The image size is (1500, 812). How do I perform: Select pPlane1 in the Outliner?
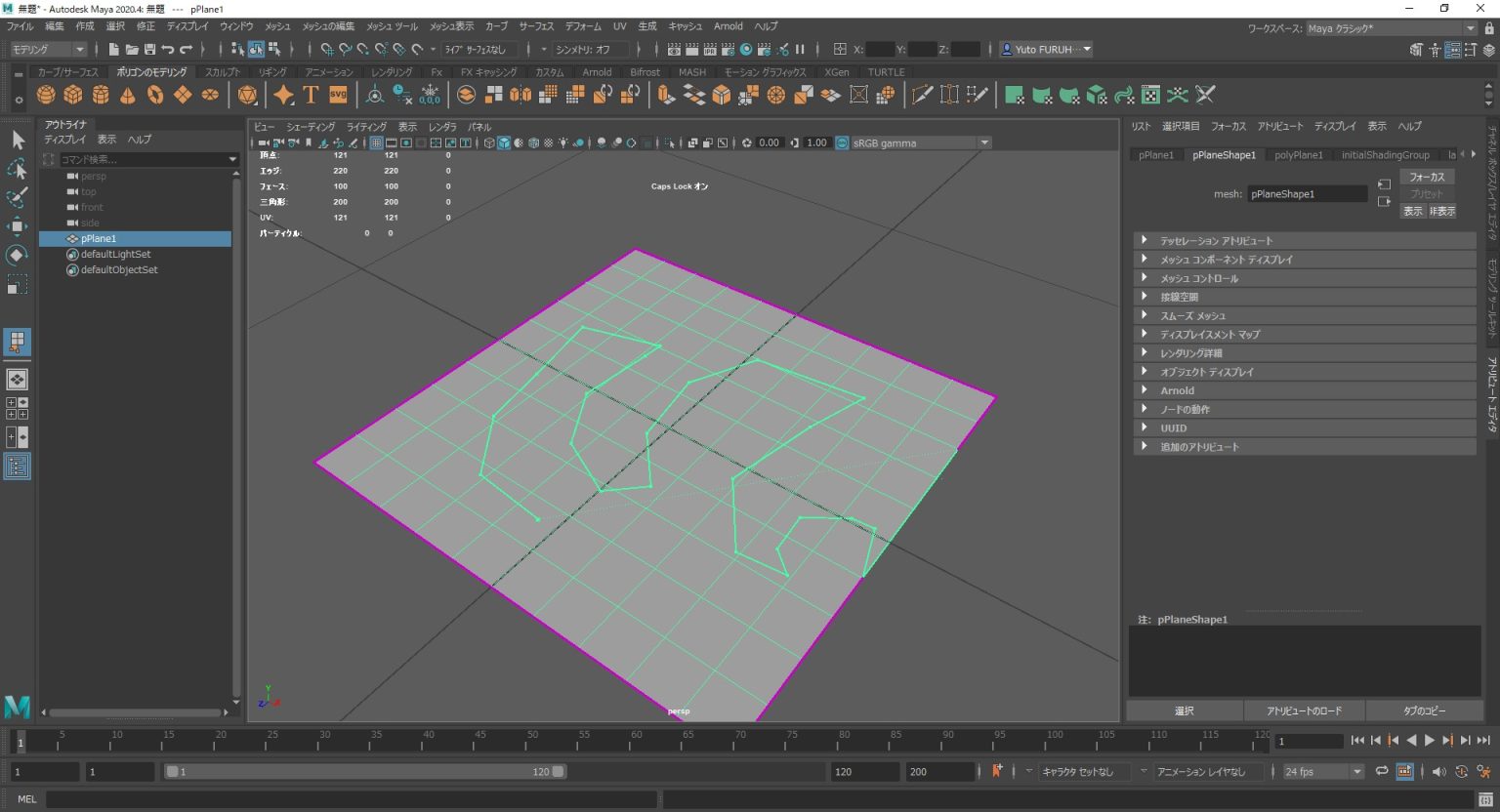(98, 238)
